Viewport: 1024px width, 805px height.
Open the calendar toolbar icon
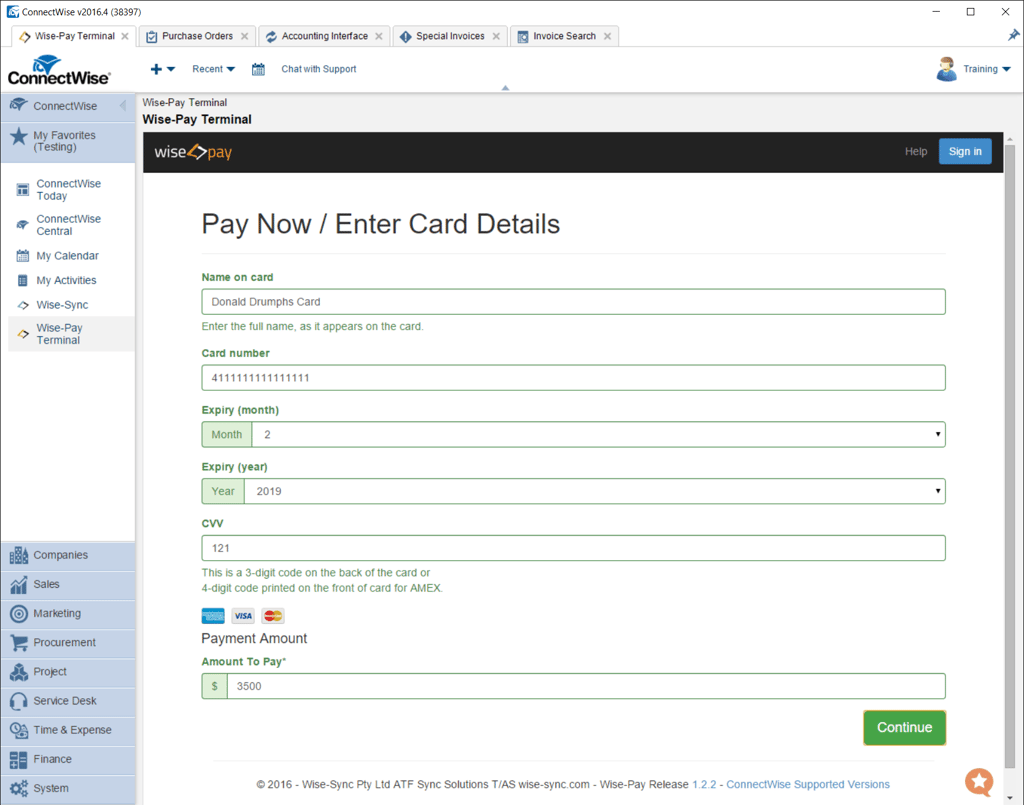coord(259,69)
